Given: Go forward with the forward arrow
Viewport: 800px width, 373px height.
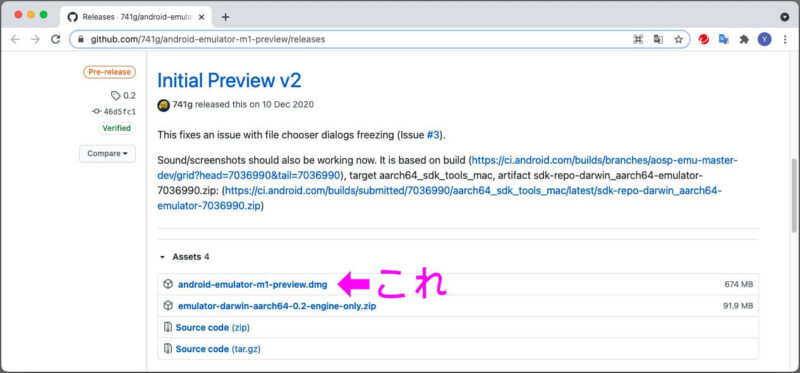Looking at the screenshot, I should click(35, 39).
